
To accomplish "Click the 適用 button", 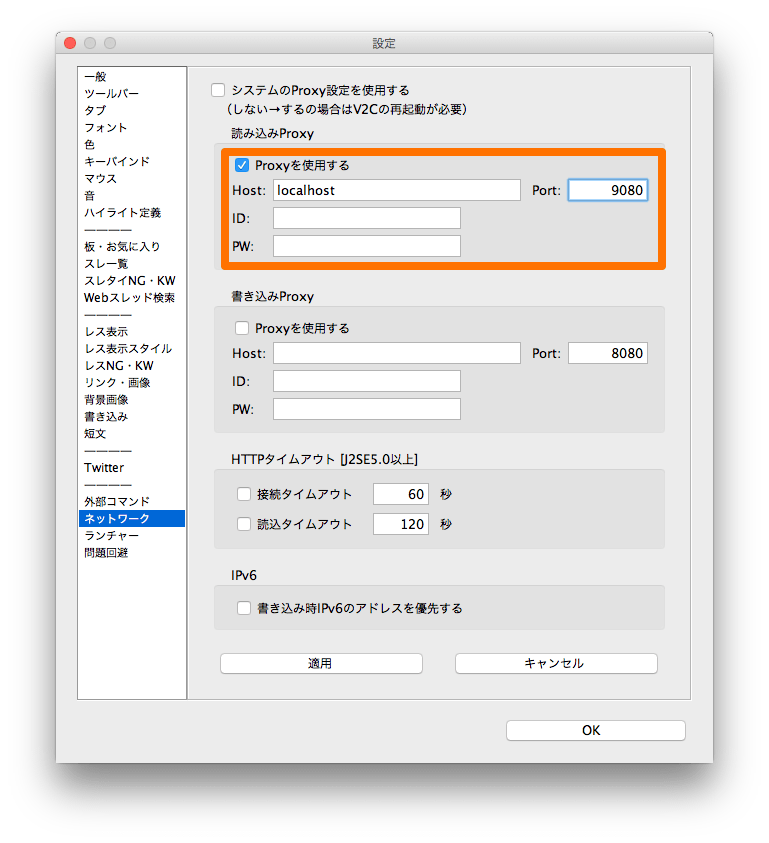I will 321,663.
